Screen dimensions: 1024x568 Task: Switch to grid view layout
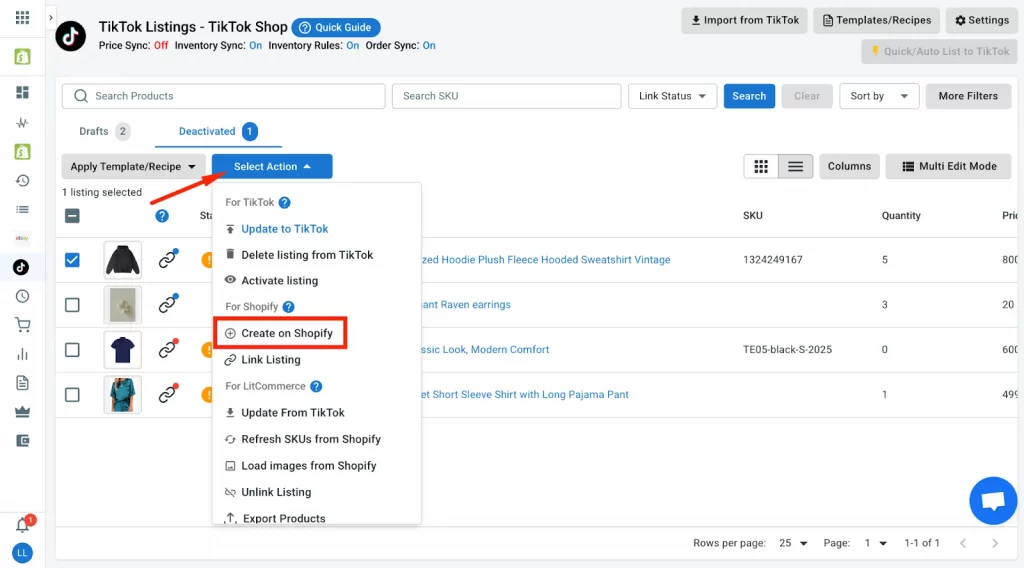(761, 166)
